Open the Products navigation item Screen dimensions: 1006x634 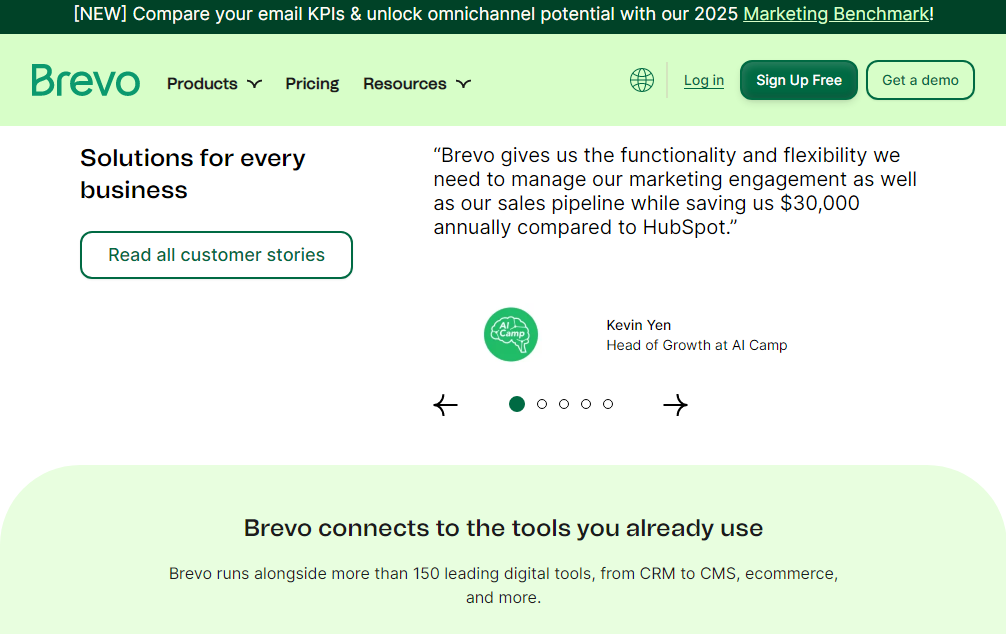point(202,84)
